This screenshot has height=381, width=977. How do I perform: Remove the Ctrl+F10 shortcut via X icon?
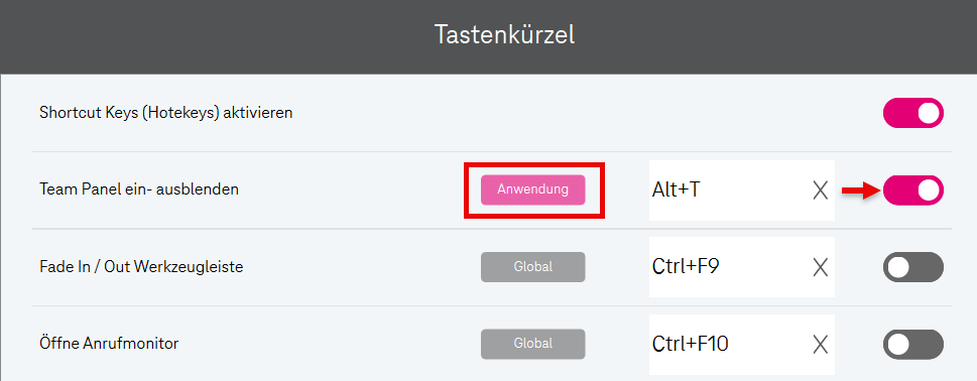pos(820,345)
